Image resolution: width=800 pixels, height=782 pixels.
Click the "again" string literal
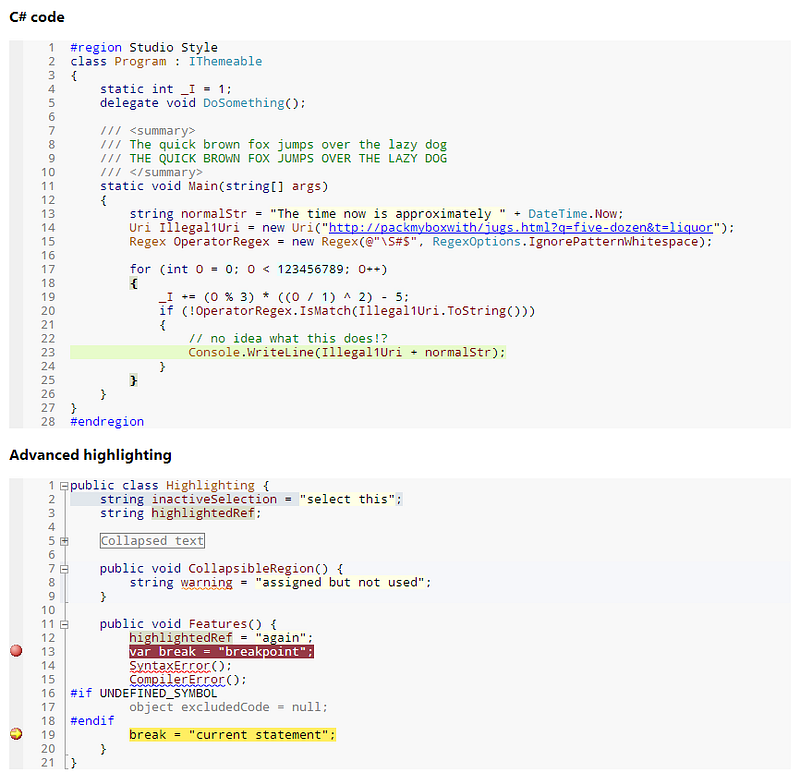coord(281,638)
